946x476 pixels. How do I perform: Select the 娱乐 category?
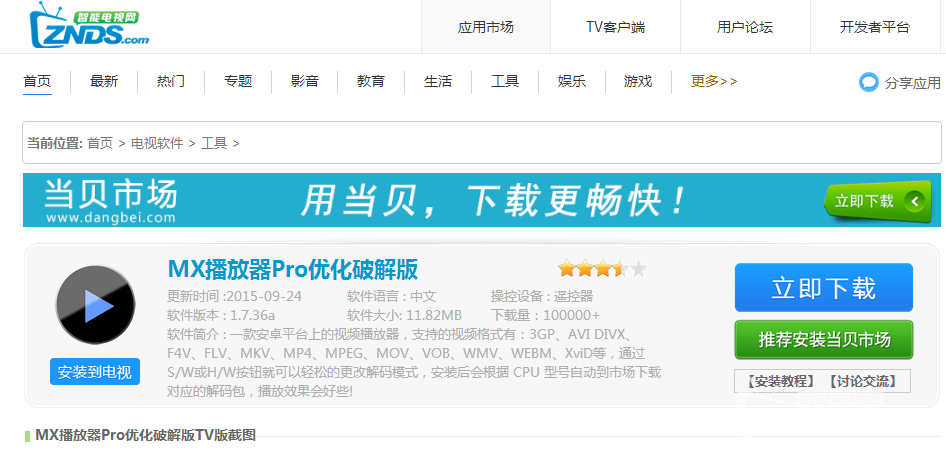click(571, 81)
